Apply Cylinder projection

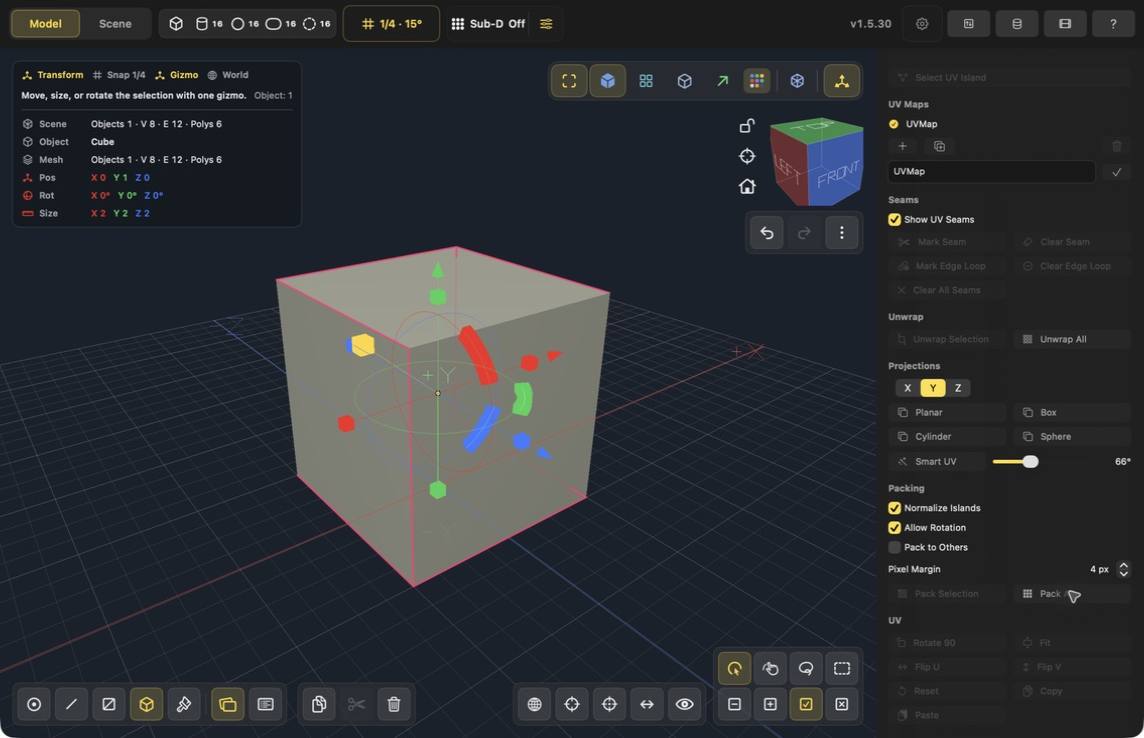click(x=947, y=437)
